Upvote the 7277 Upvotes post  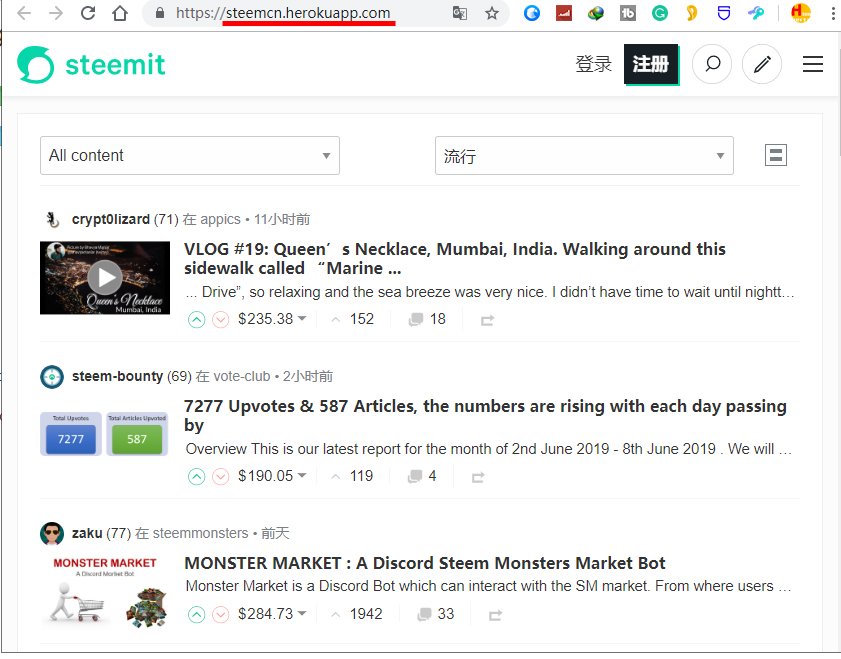(197, 476)
